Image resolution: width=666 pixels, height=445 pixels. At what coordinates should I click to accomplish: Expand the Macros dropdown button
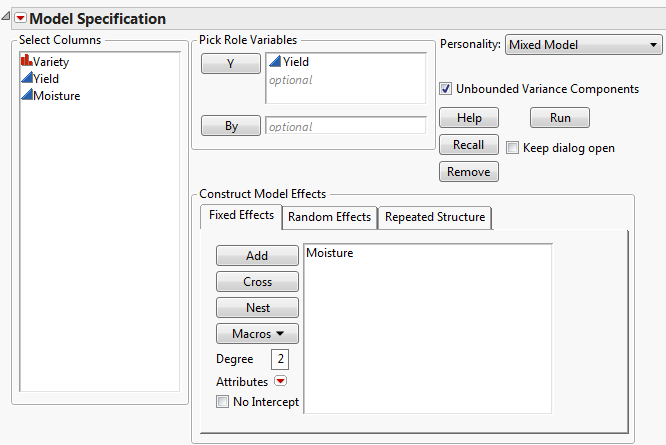257,334
